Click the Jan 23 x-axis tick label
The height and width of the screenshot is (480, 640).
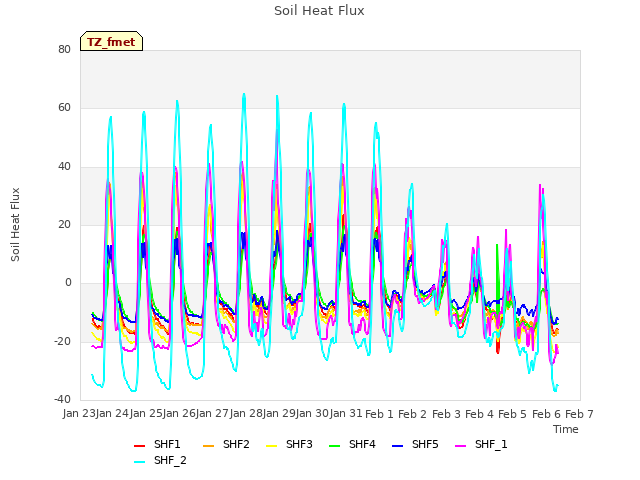pyautogui.click(x=79, y=413)
